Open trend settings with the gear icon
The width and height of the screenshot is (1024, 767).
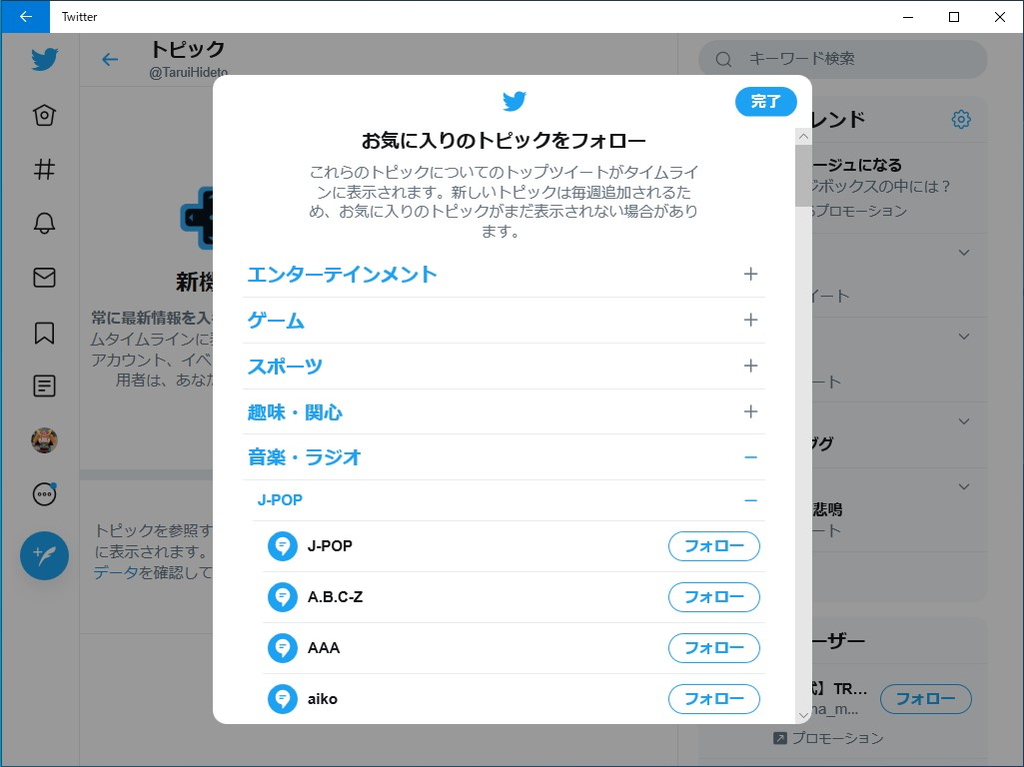point(960,119)
